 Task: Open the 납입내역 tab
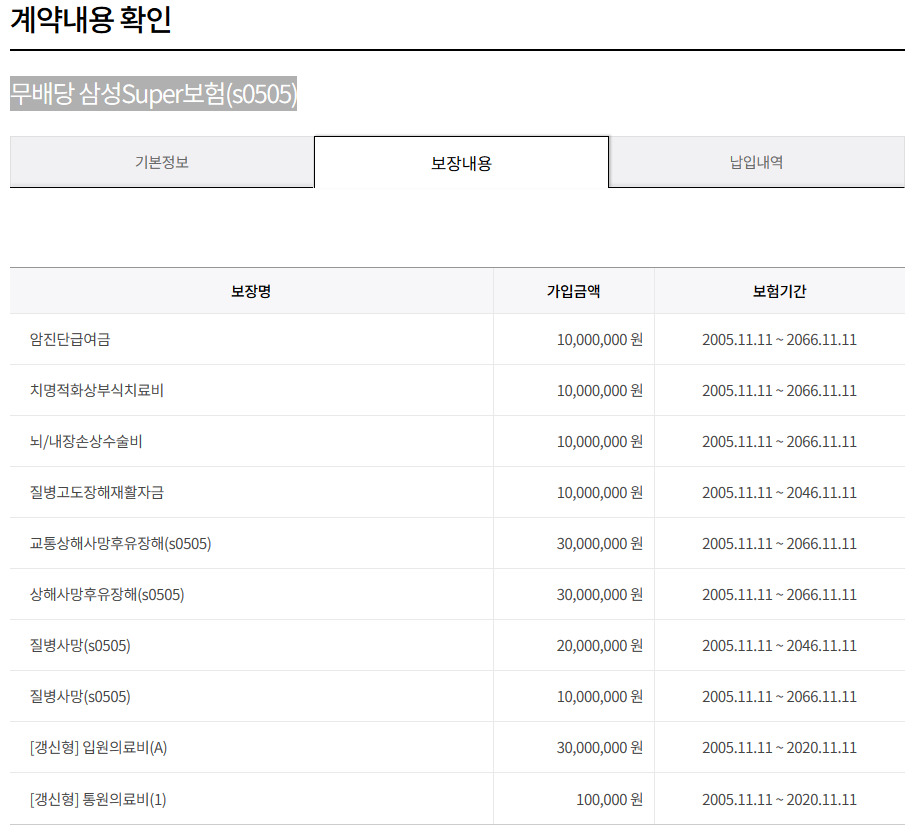[x=756, y=162]
